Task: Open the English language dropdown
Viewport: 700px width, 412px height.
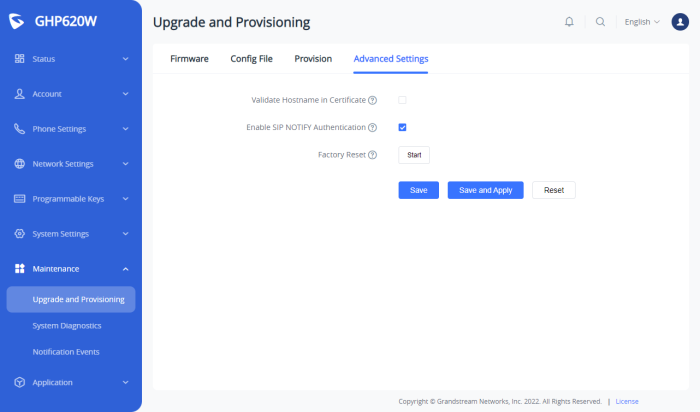Action: click(x=642, y=21)
